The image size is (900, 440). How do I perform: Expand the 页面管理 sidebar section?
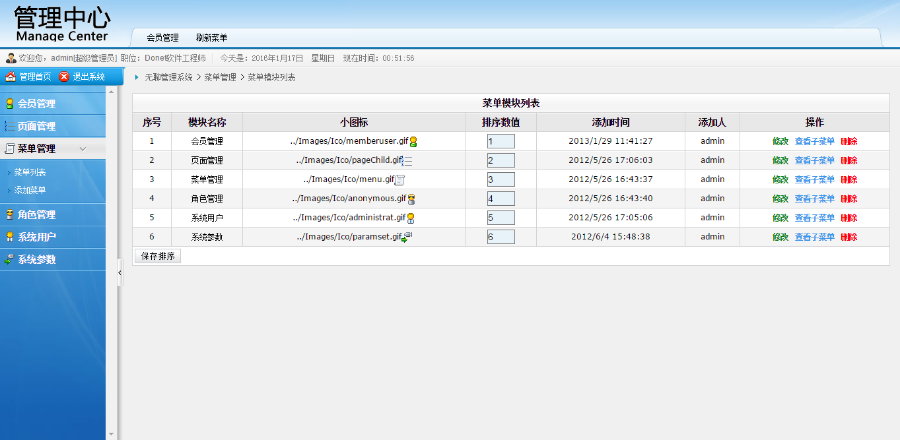tap(53, 126)
